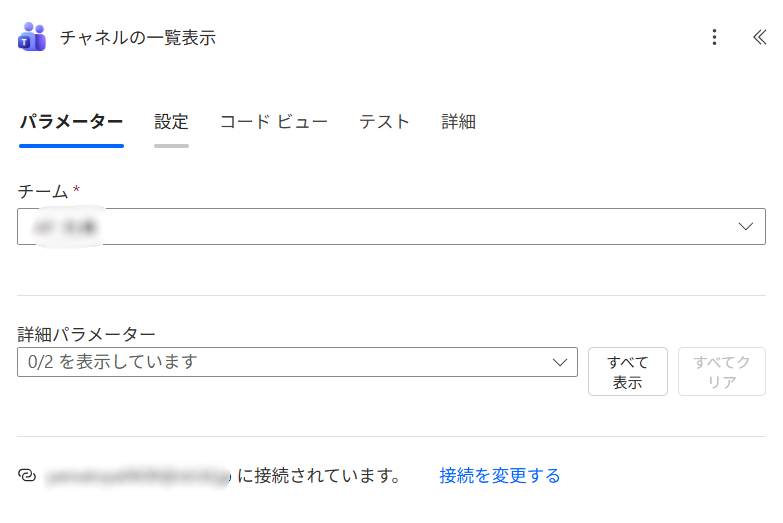Click the チーム dropdown chevron arrow
The width and height of the screenshot is (783, 523).
745,227
